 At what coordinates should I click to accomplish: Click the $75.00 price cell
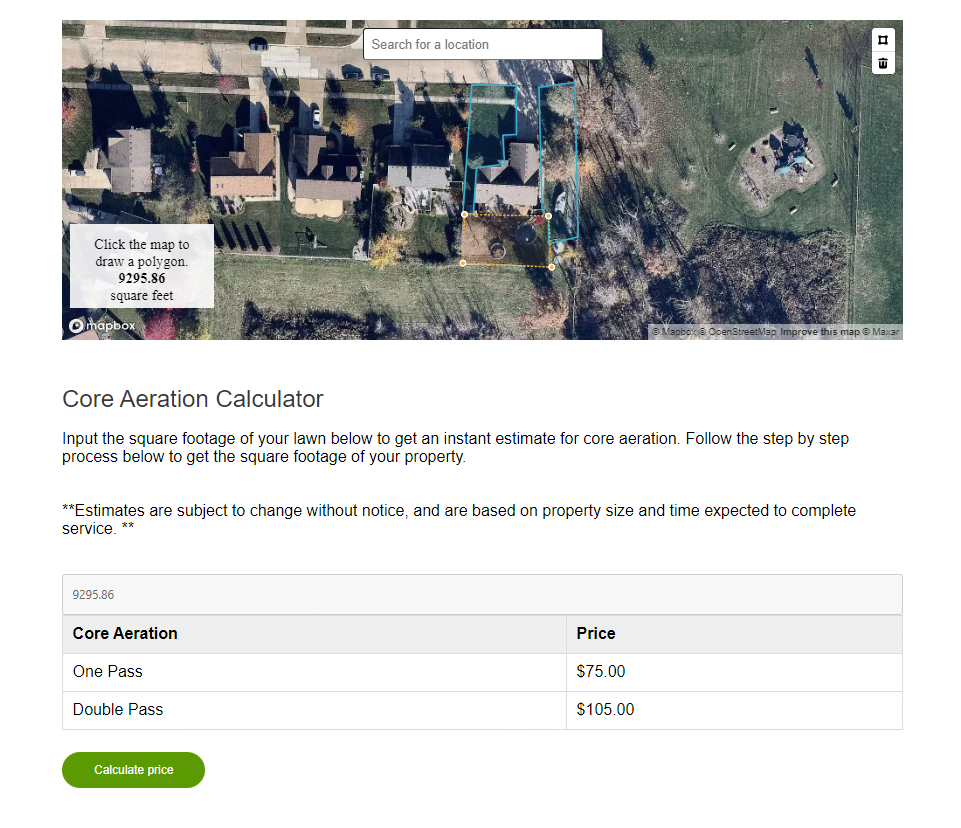734,672
